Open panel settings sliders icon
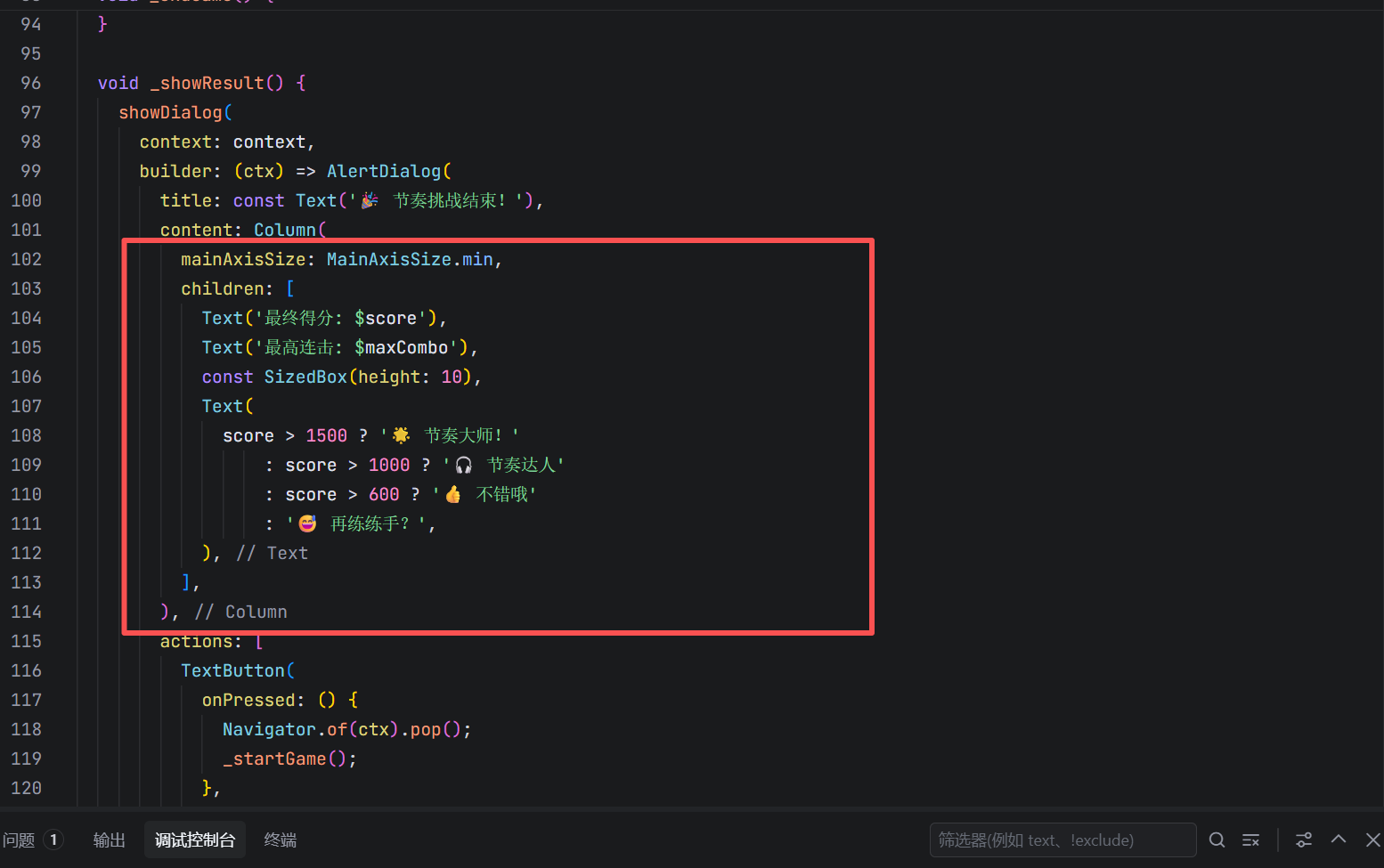This screenshot has width=1384, height=868. coord(1304,840)
